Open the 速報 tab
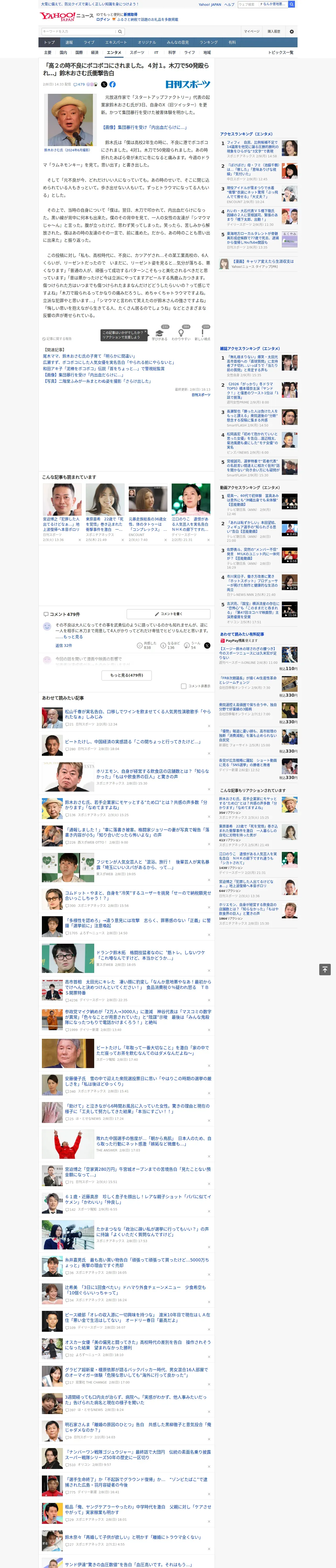 [69, 43]
